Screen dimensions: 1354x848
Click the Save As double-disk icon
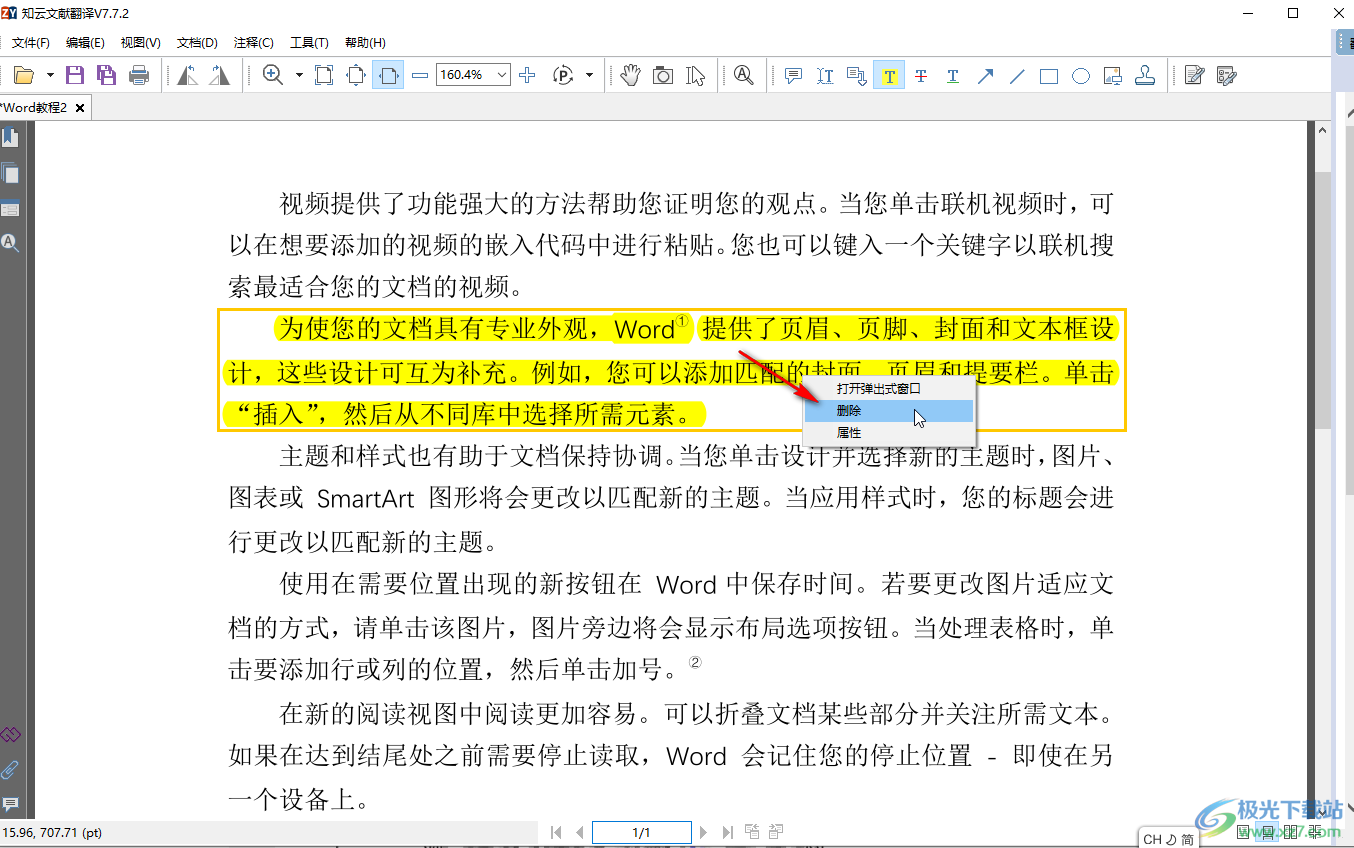coord(106,75)
